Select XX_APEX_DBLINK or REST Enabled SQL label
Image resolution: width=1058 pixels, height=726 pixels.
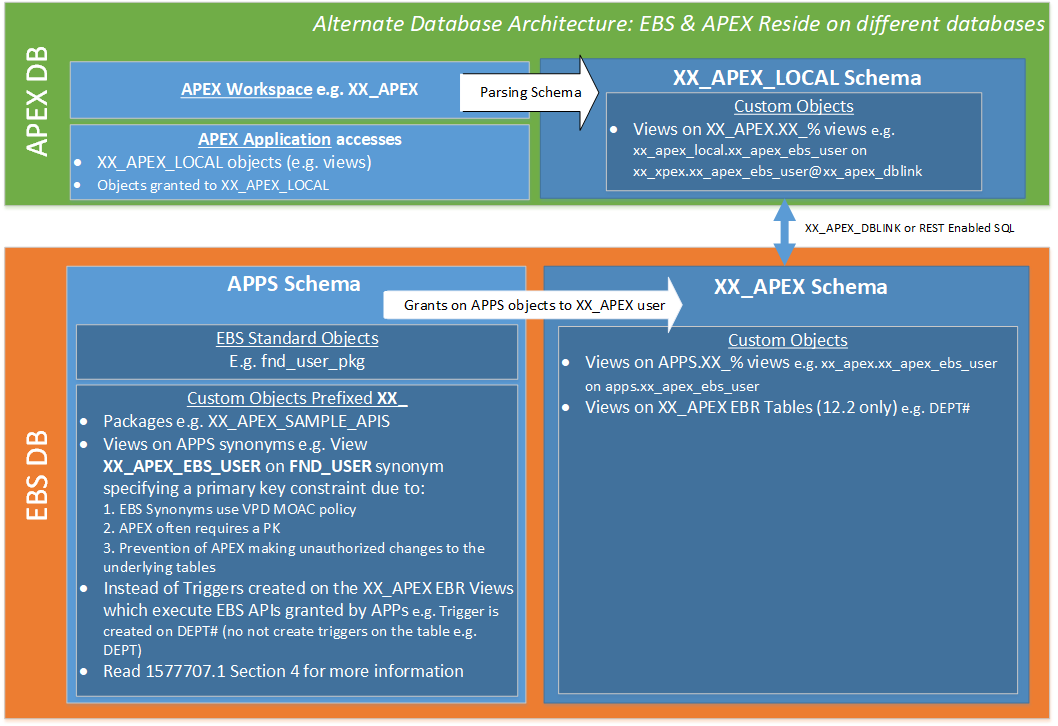coord(910,228)
